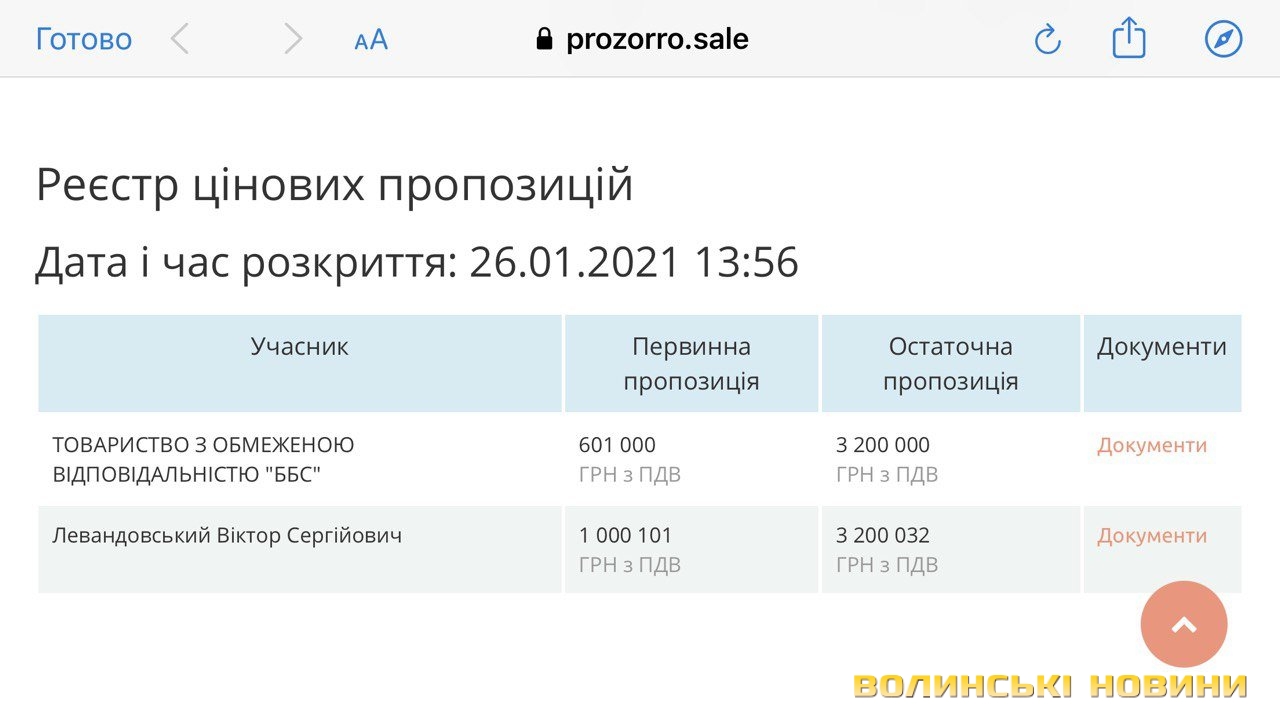Screen dimensions: 1280x720
Task: Open page in Safari compass icon
Action: coord(1223,39)
